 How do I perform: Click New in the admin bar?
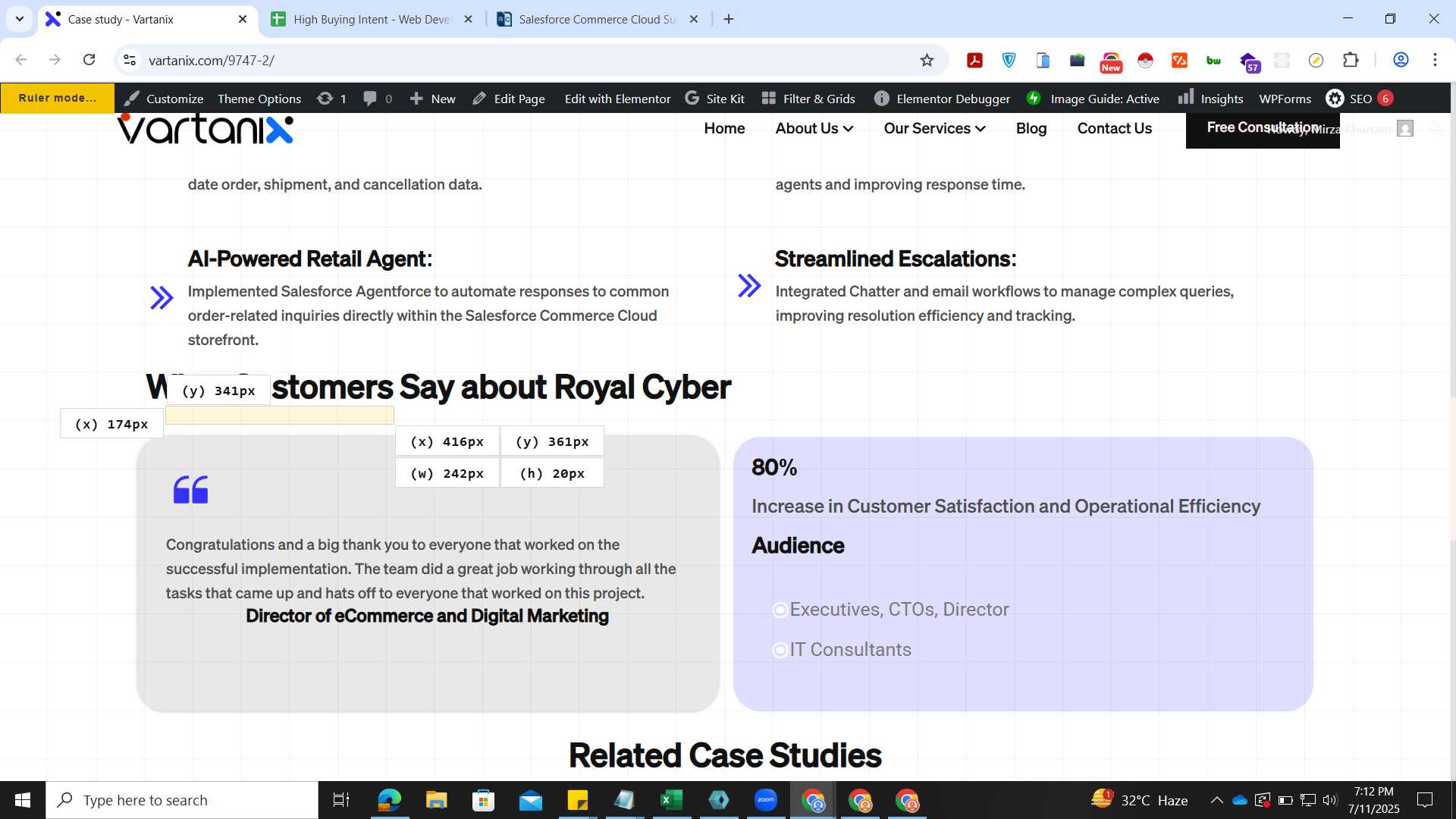coord(433,99)
